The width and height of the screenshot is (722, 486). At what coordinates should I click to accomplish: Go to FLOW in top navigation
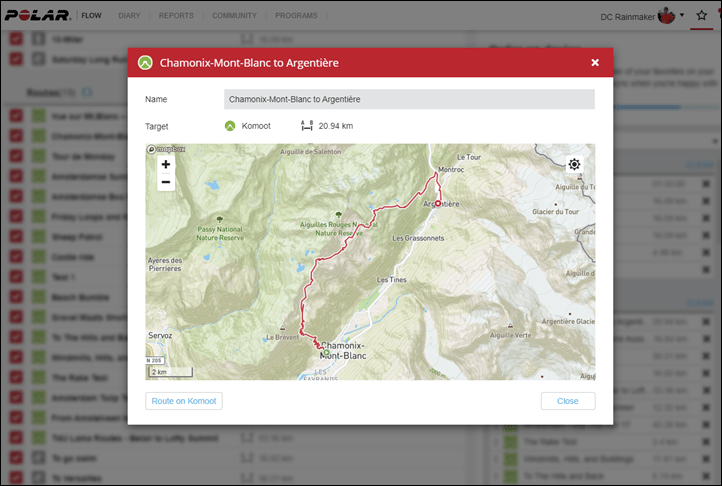[91, 15]
